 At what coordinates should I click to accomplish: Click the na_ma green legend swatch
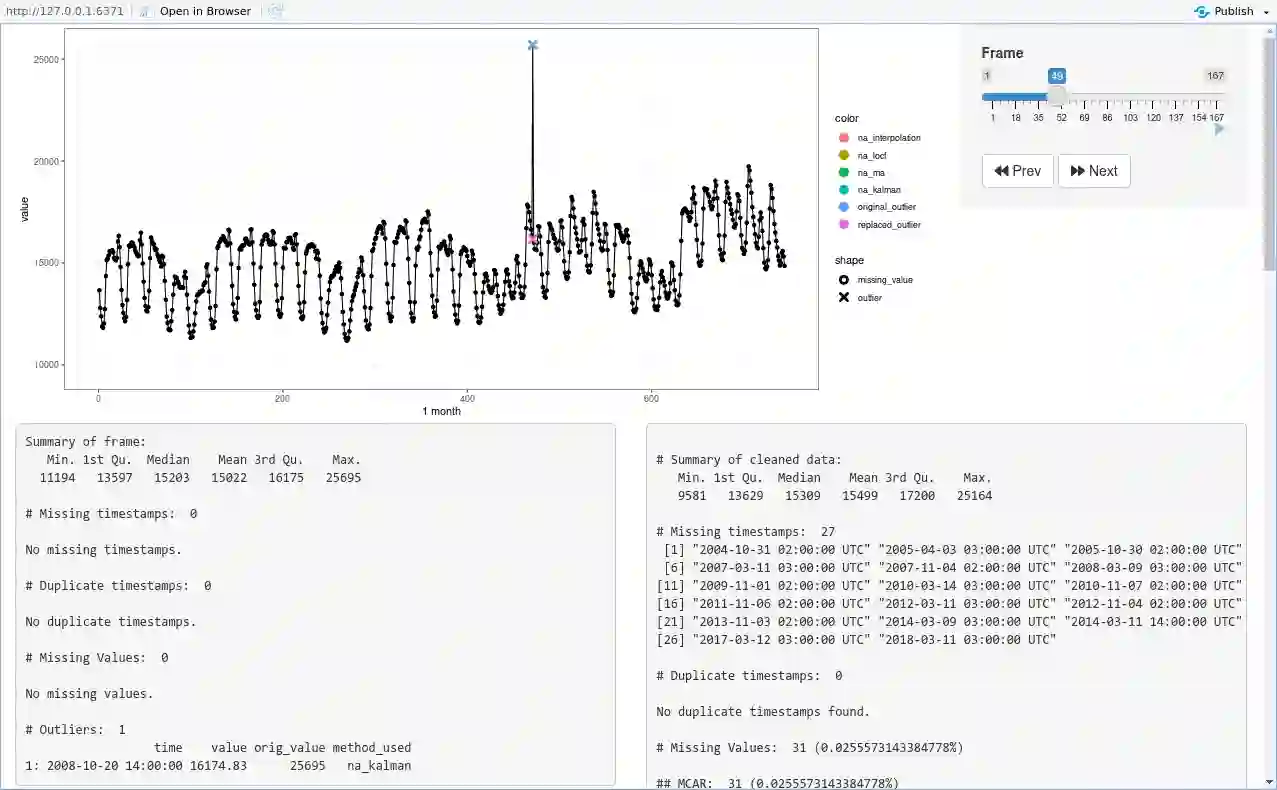[x=843, y=173]
